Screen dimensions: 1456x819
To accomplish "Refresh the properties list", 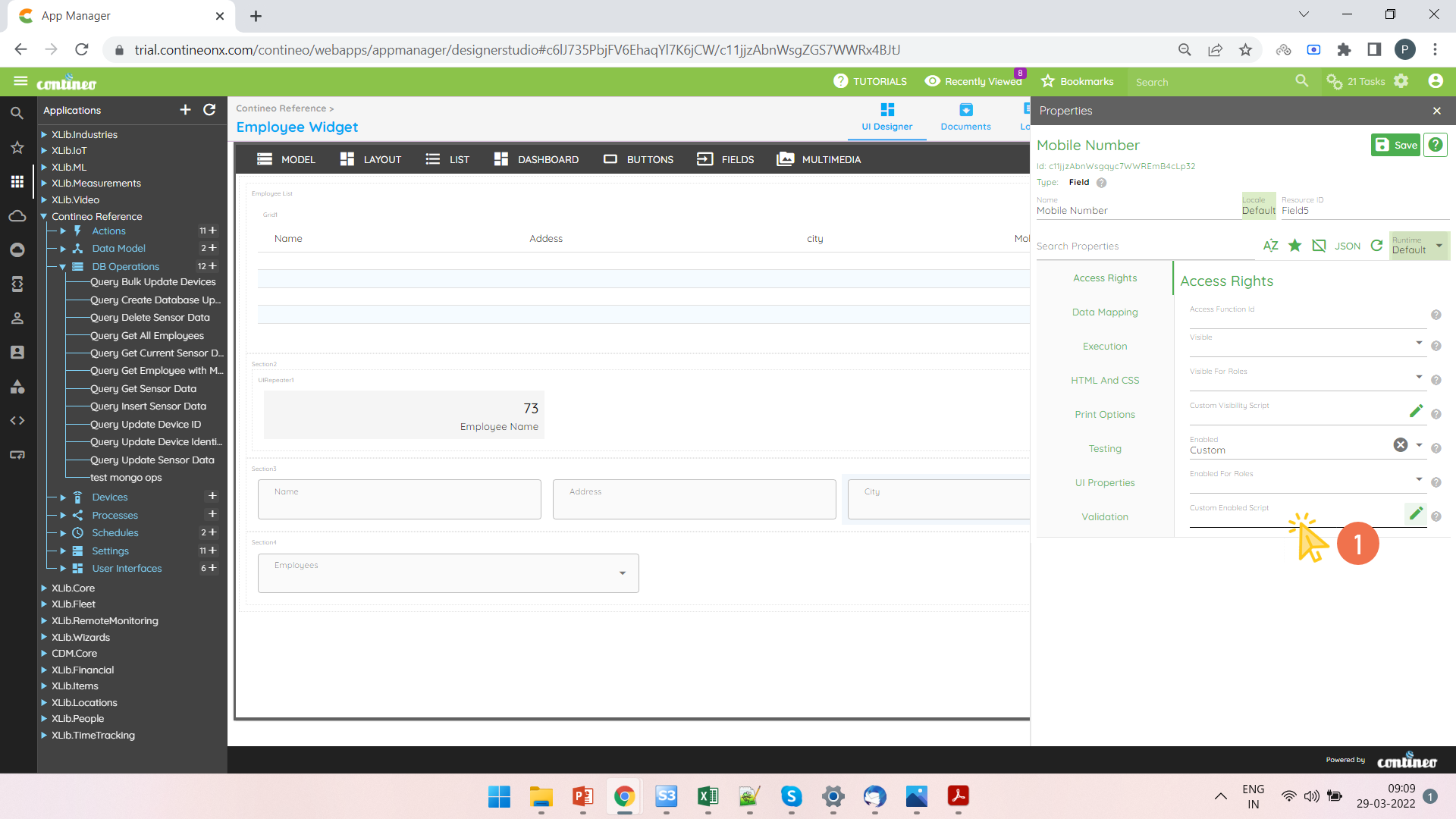I will pyautogui.click(x=1376, y=246).
